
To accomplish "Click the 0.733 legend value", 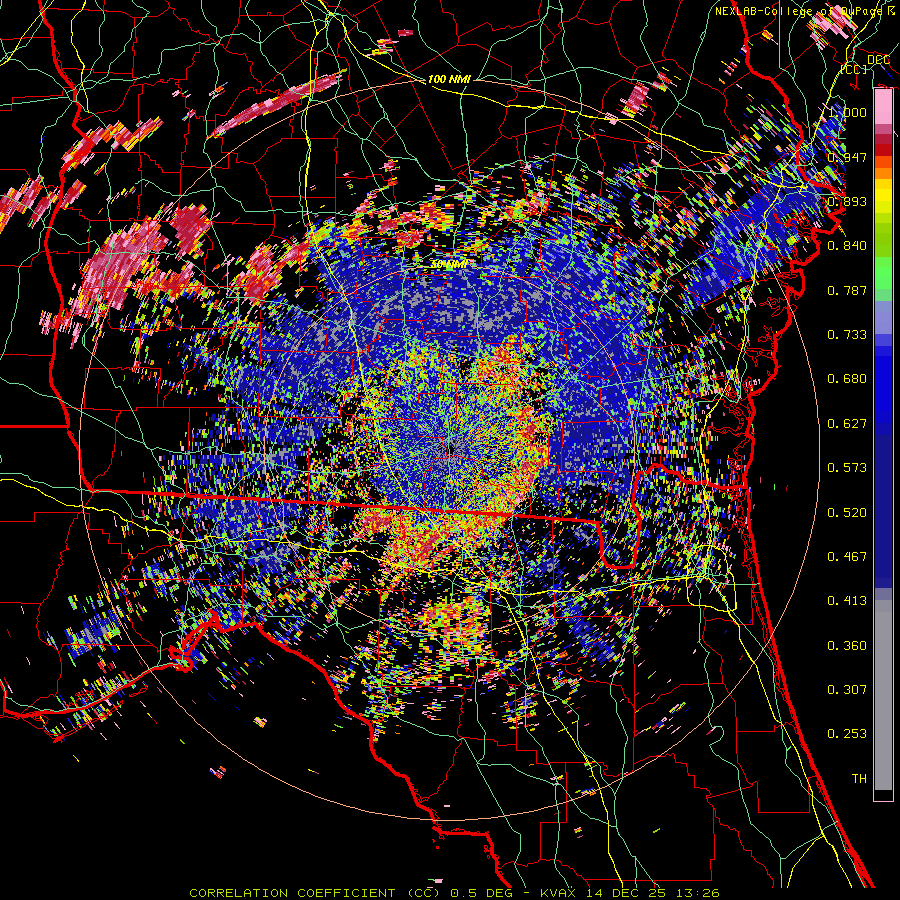I will click(x=847, y=334).
